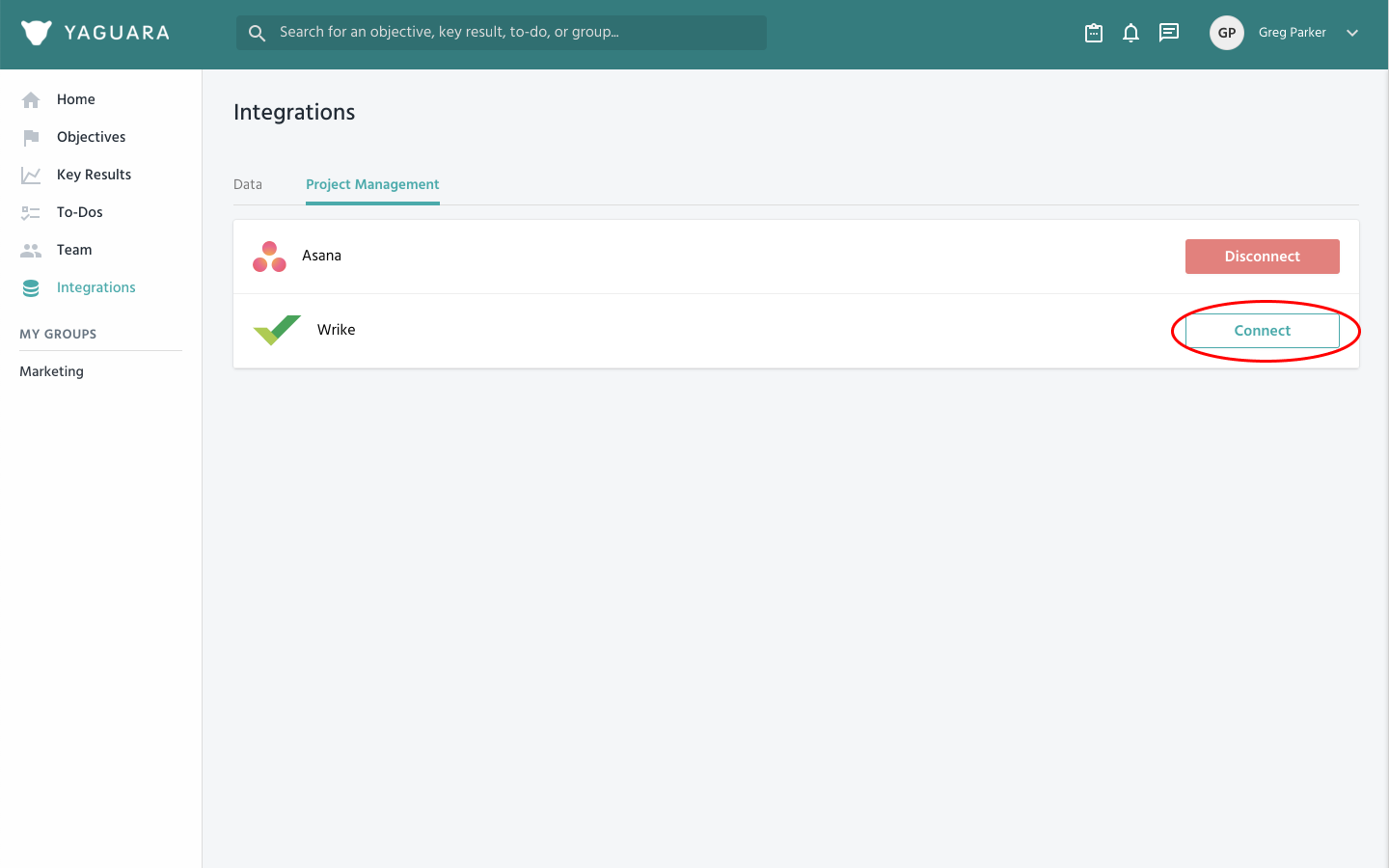Click the Asana logo icon
This screenshot has height=868, width=1389.
(269, 257)
